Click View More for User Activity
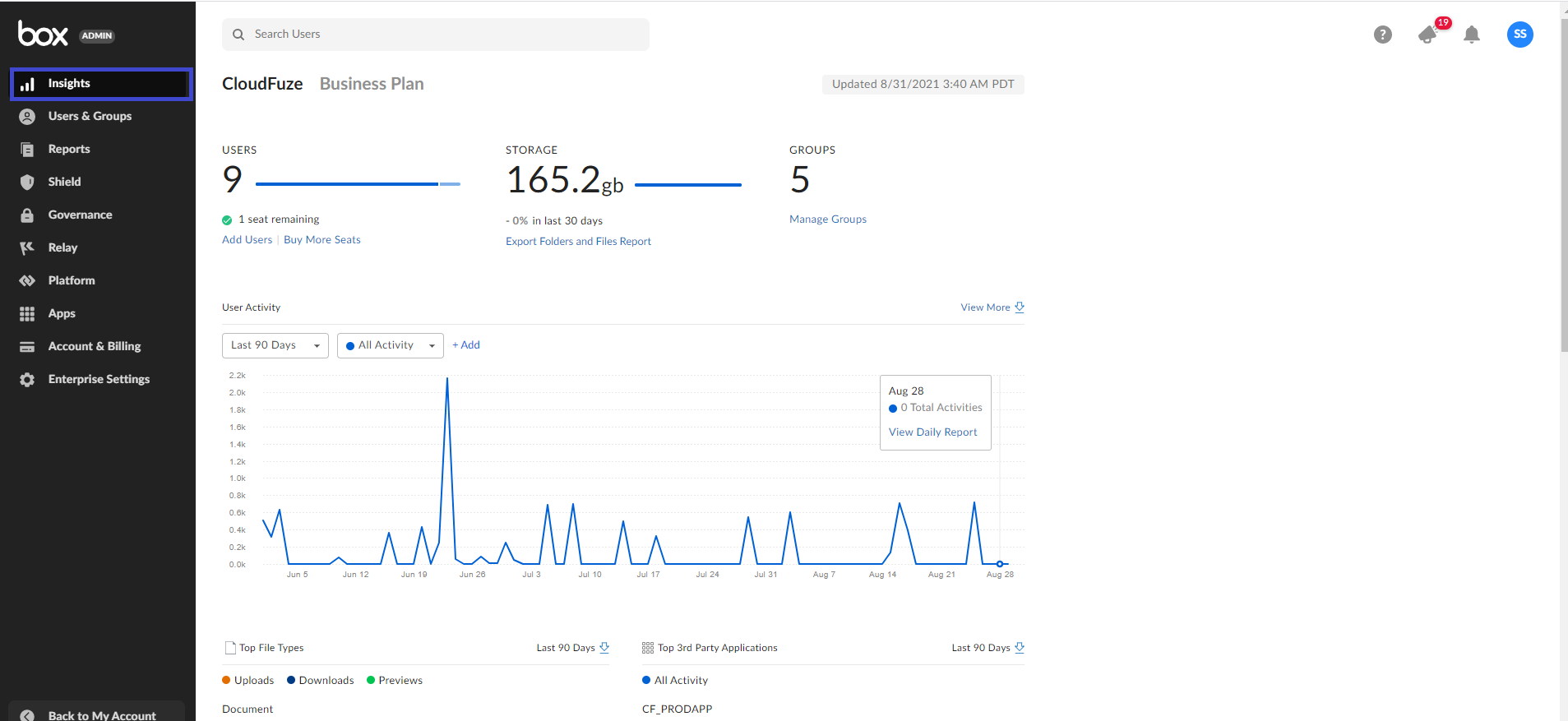1568x721 pixels. click(985, 307)
